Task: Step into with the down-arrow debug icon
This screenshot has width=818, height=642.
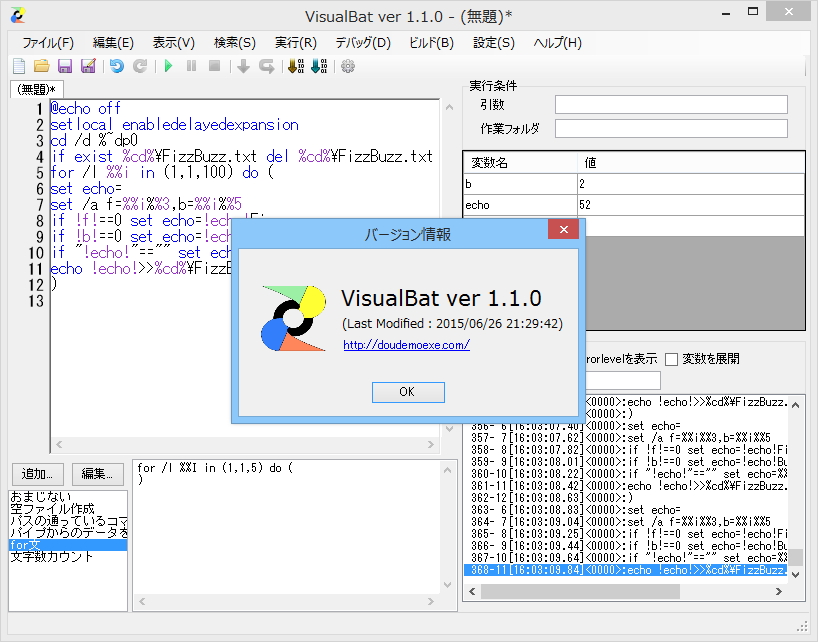Action: click(x=241, y=66)
